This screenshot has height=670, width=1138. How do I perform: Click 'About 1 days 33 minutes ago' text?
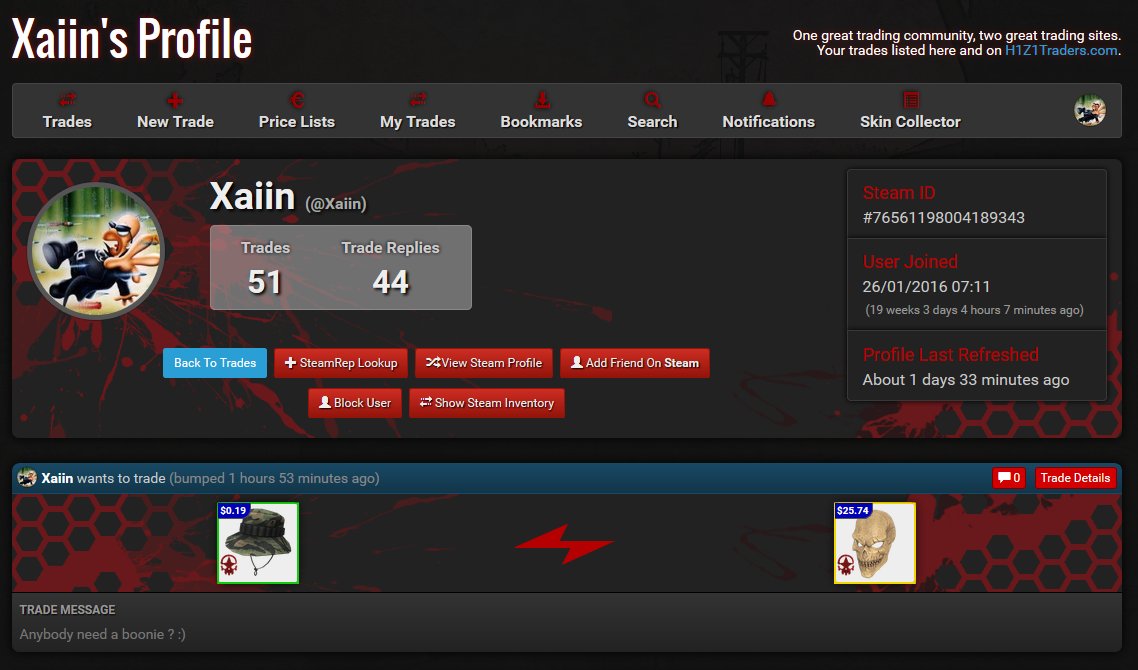point(965,380)
